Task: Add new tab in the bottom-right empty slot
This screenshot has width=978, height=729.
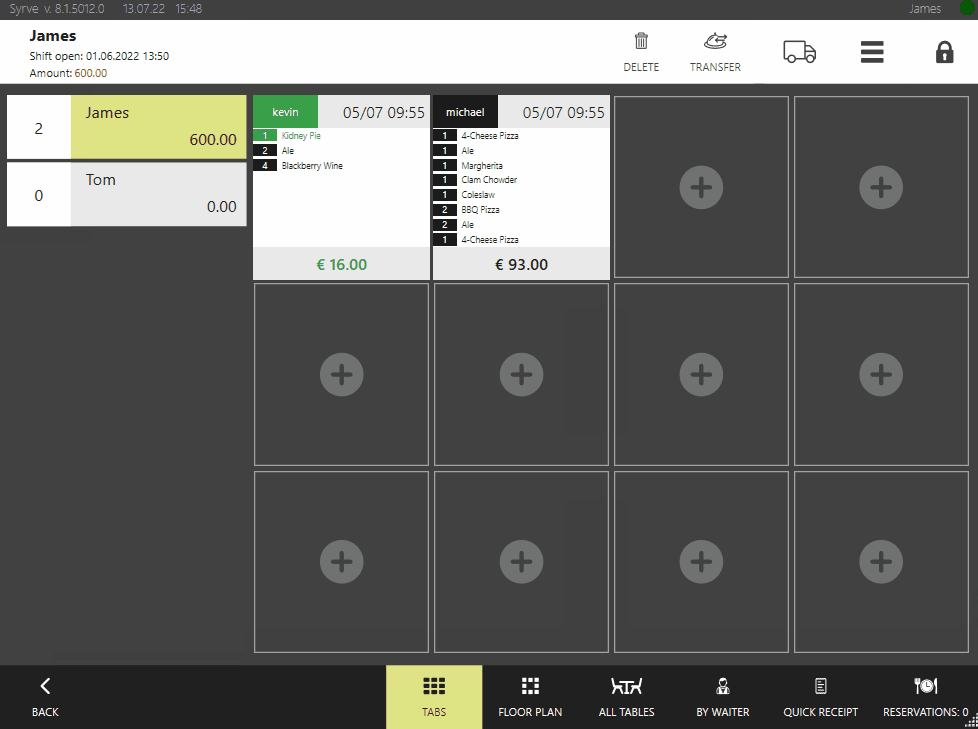Action: click(880, 562)
